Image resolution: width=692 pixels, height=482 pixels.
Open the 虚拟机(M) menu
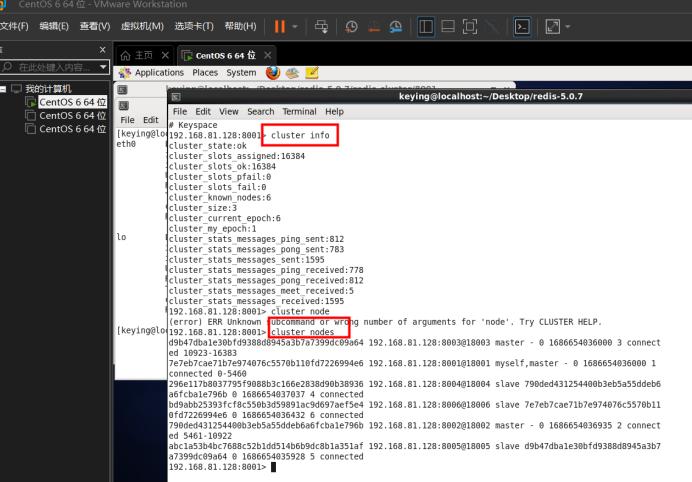click(x=142, y=26)
